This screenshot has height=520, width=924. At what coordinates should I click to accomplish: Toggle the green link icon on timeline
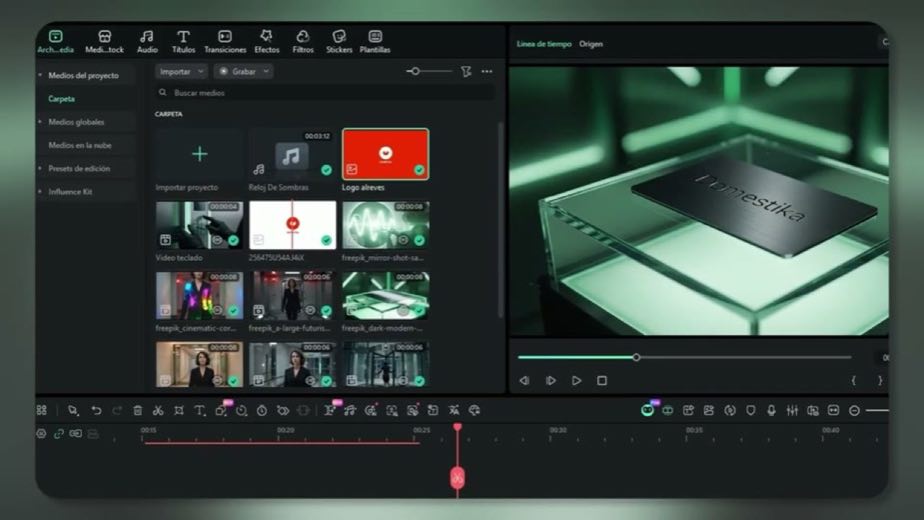pos(59,434)
